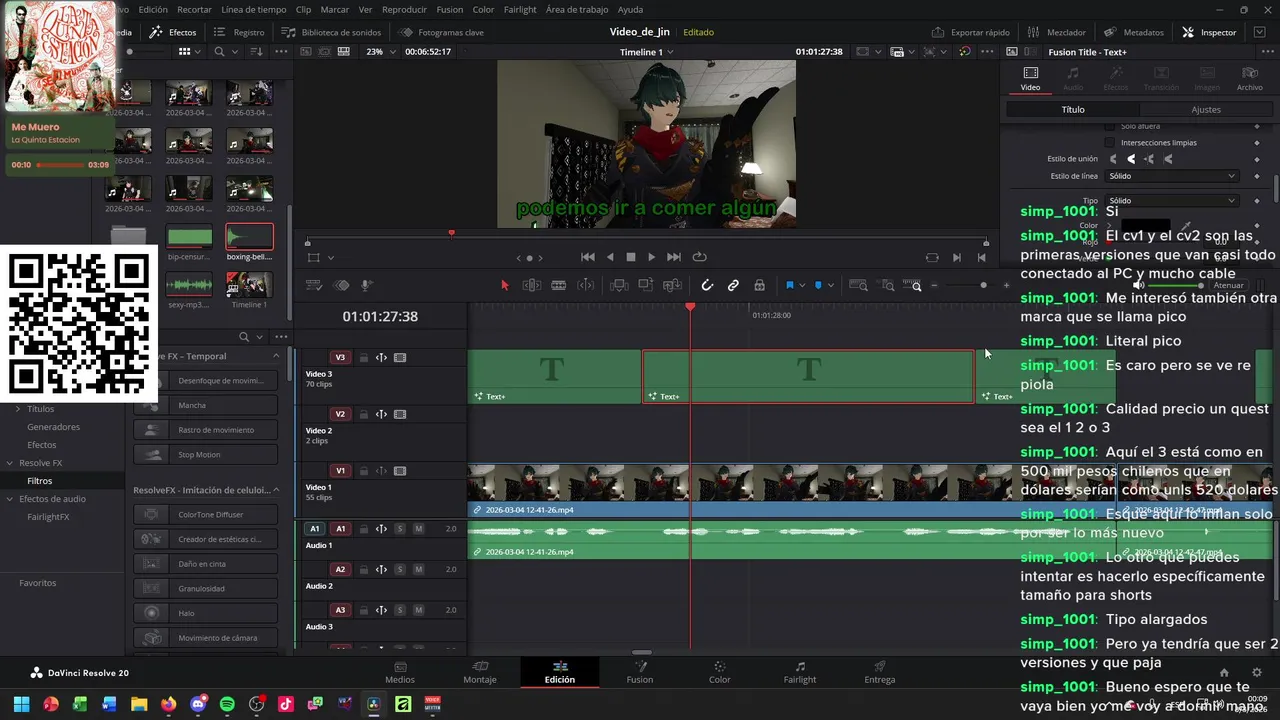
Task: Open the marker color dropdown arrow
Action: coord(830,286)
